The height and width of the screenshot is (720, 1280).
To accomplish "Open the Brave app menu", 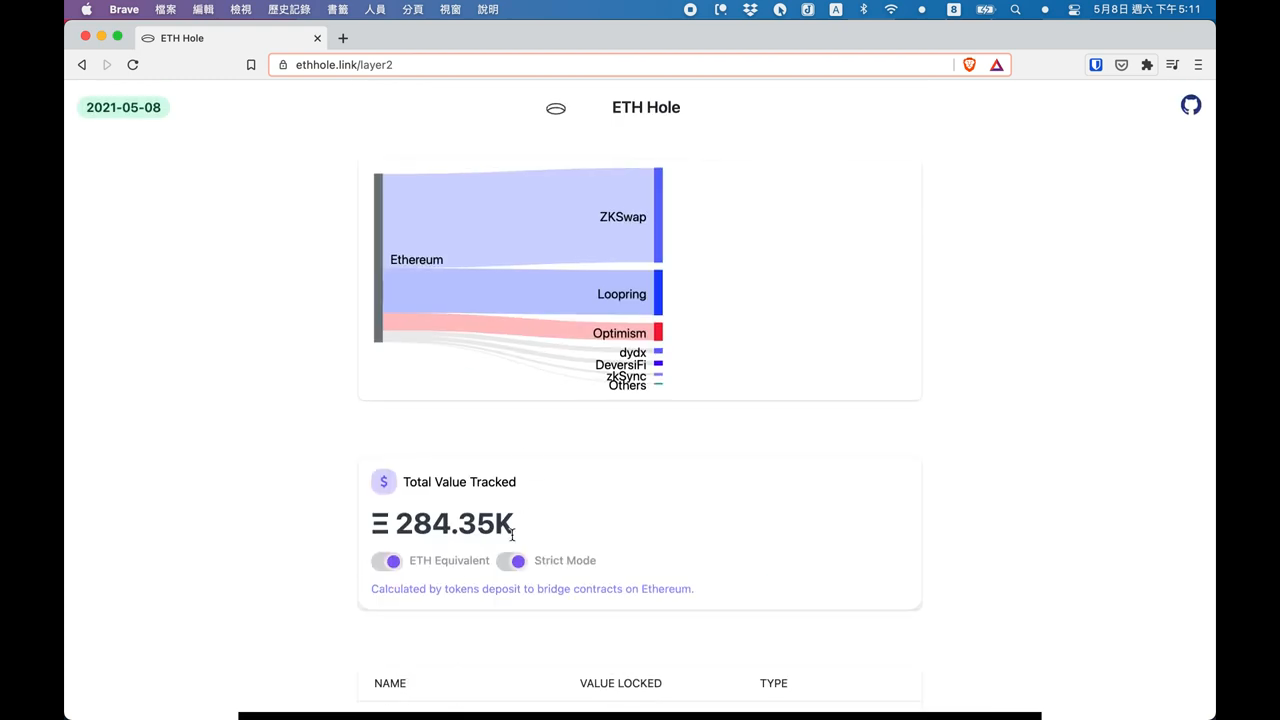I will pyautogui.click(x=124, y=9).
